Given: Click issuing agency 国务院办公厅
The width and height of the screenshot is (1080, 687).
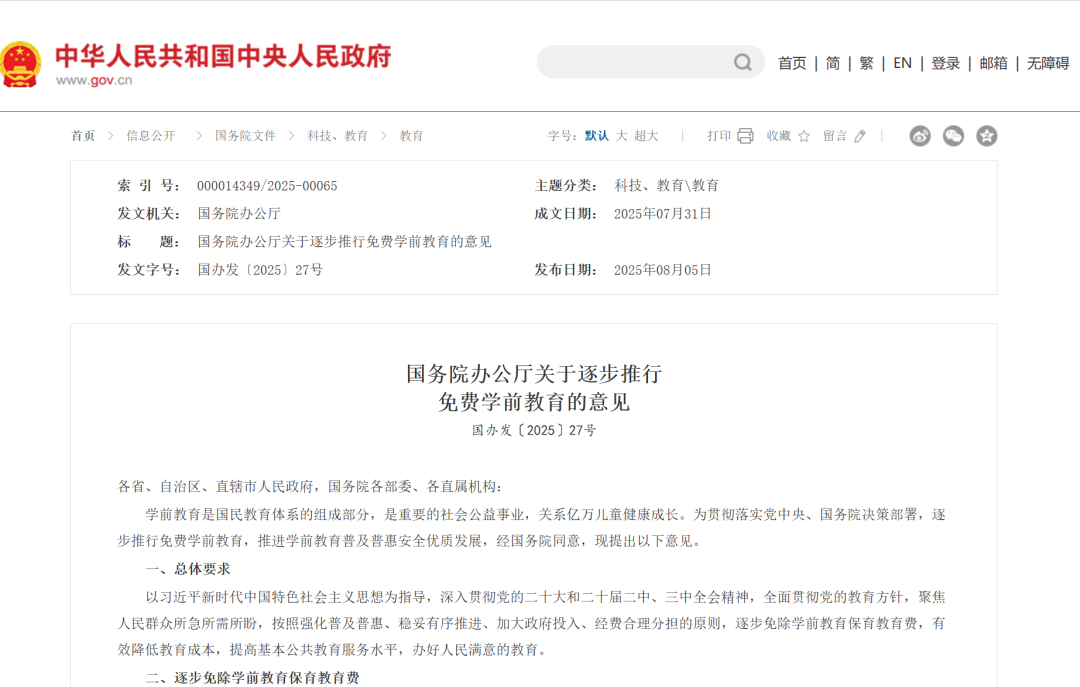Looking at the screenshot, I should 239,214.
